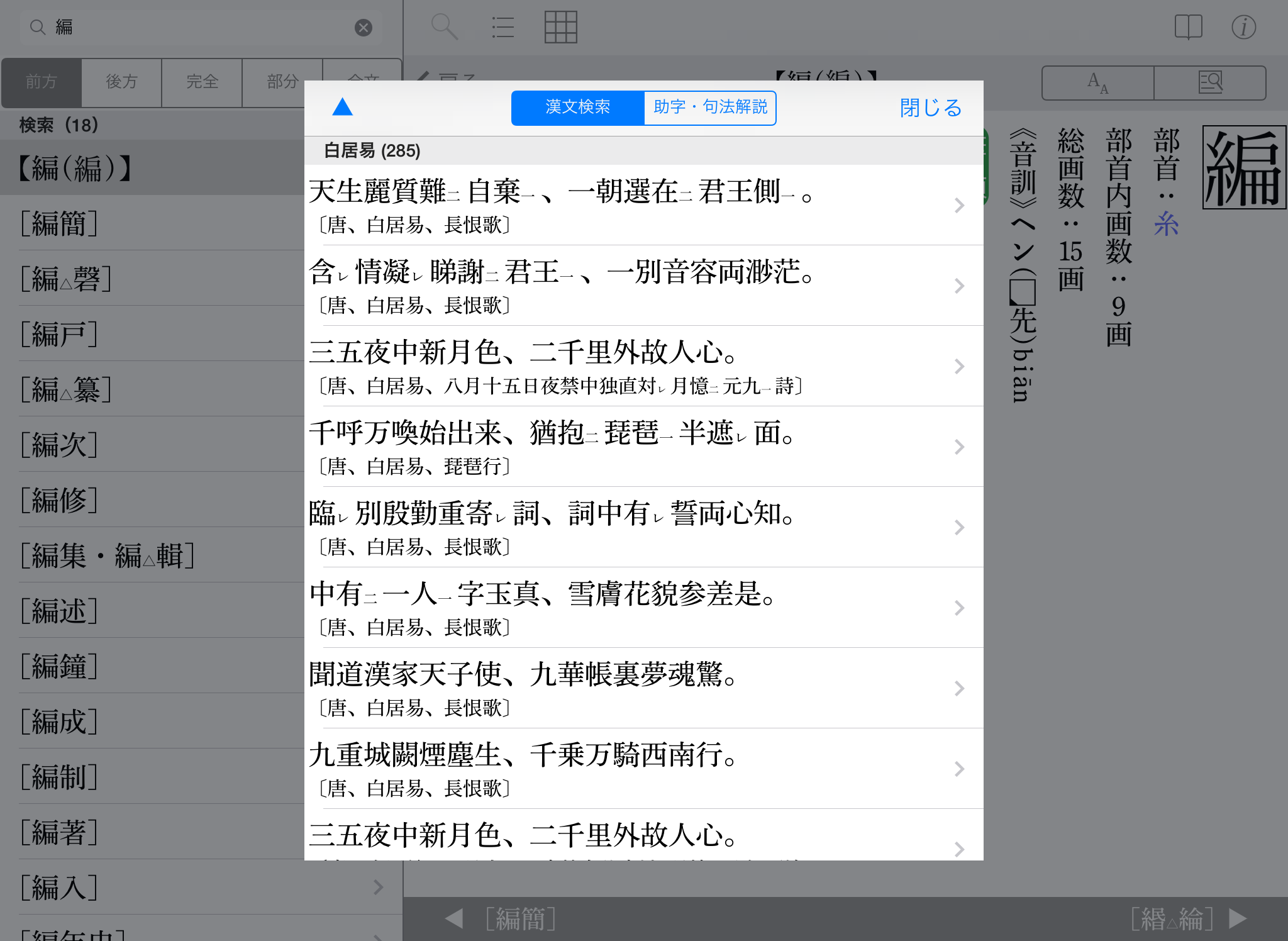Image resolution: width=1288 pixels, height=941 pixels.
Task: Open the book icon at top right
Action: [1188, 27]
